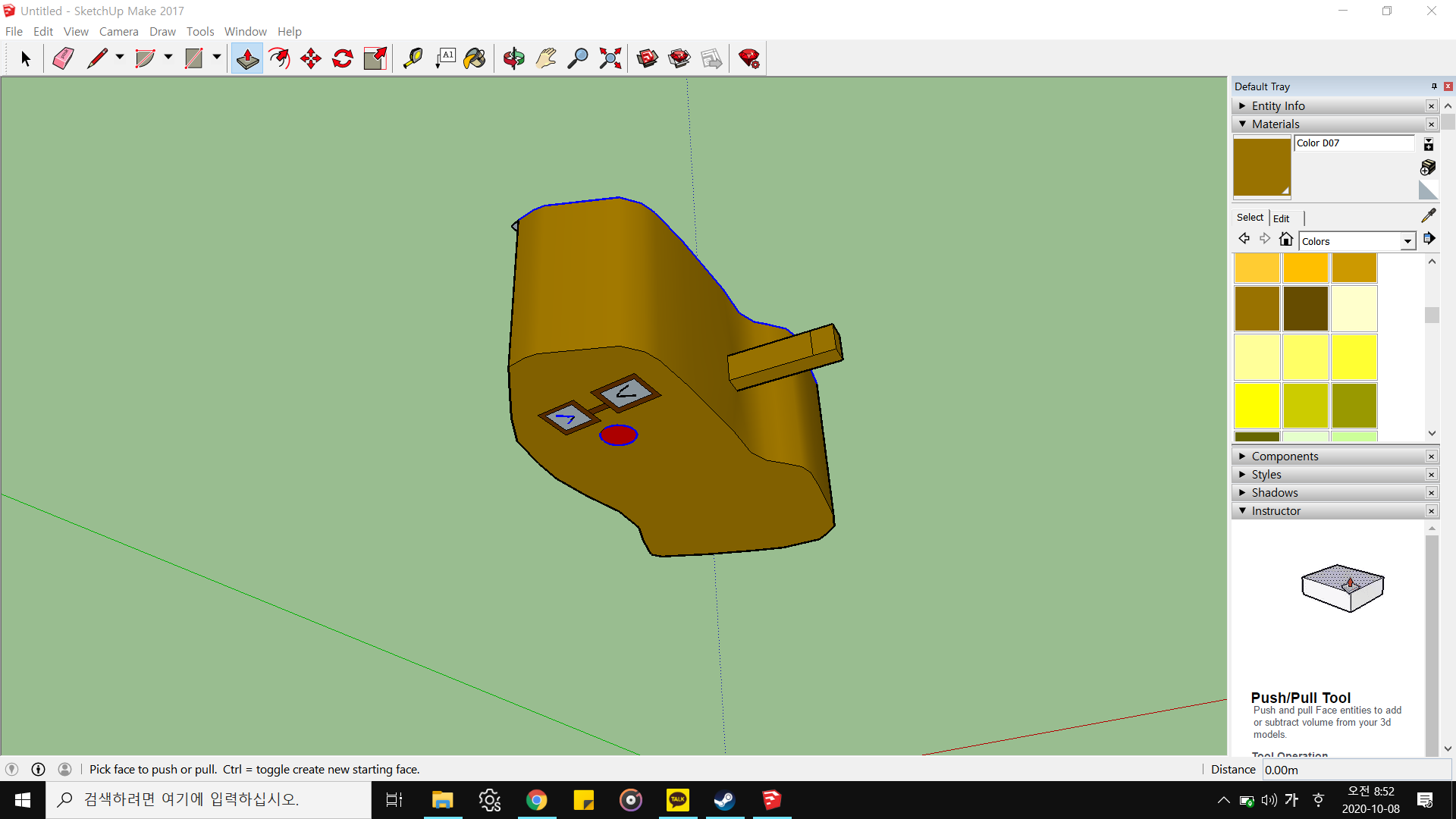1456x819 pixels.
Task: Click the current material Color D07 preview
Action: click(x=1262, y=167)
